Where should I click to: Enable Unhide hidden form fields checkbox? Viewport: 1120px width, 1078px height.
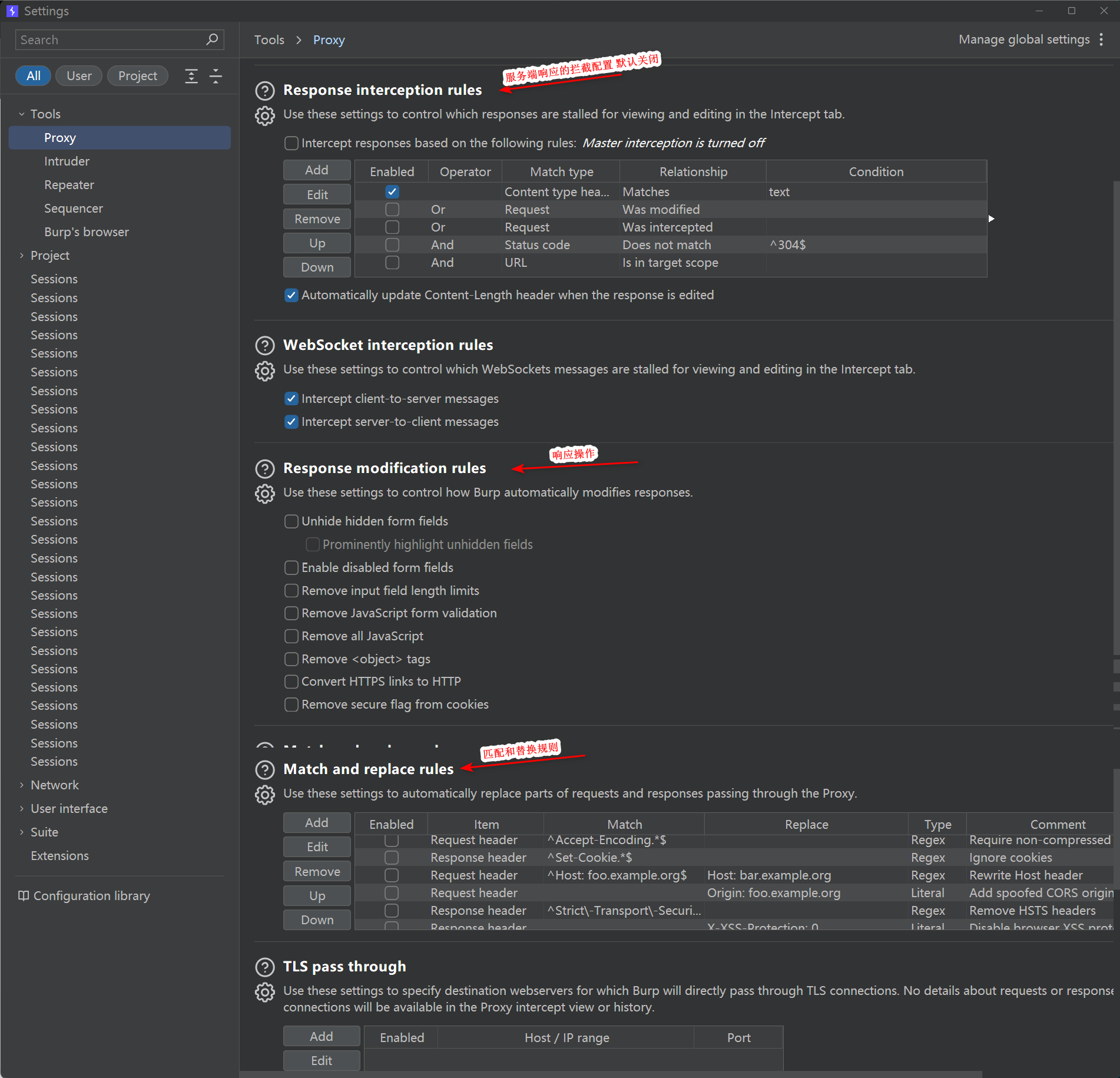pyautogui.click(x=291, y=521)
